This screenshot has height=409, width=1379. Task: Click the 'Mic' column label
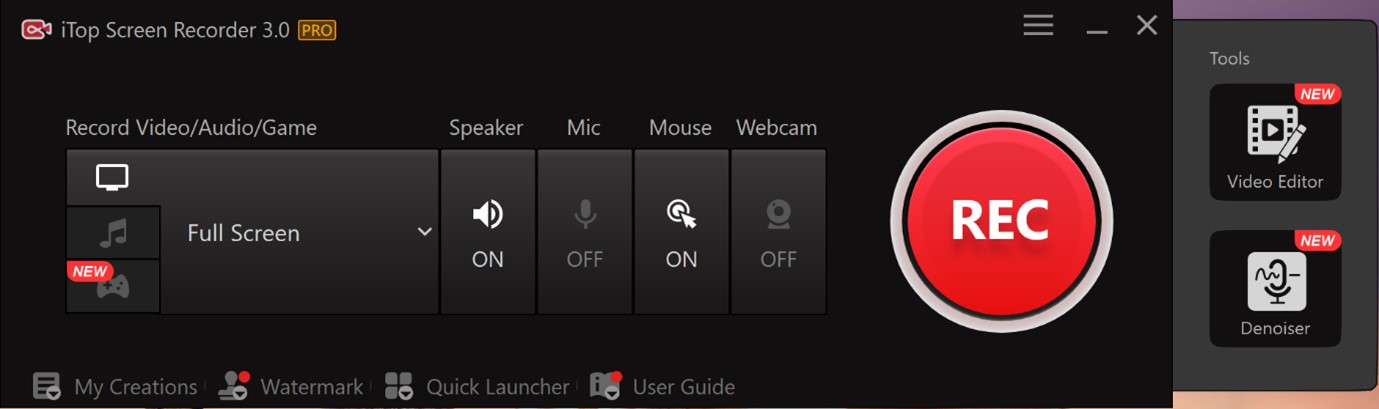[x=583, y=128]
